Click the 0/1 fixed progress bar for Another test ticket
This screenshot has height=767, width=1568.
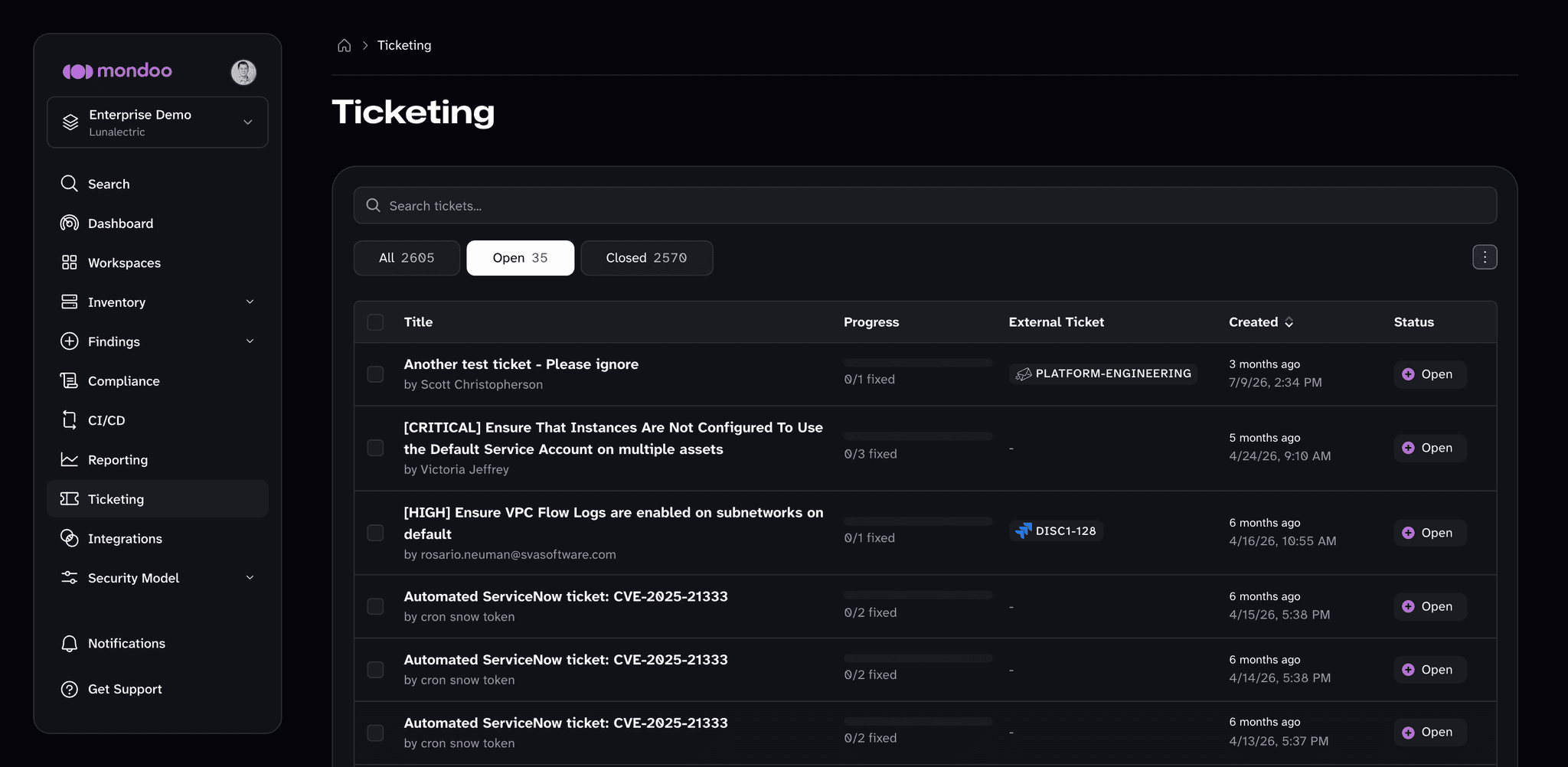point(918,363)
